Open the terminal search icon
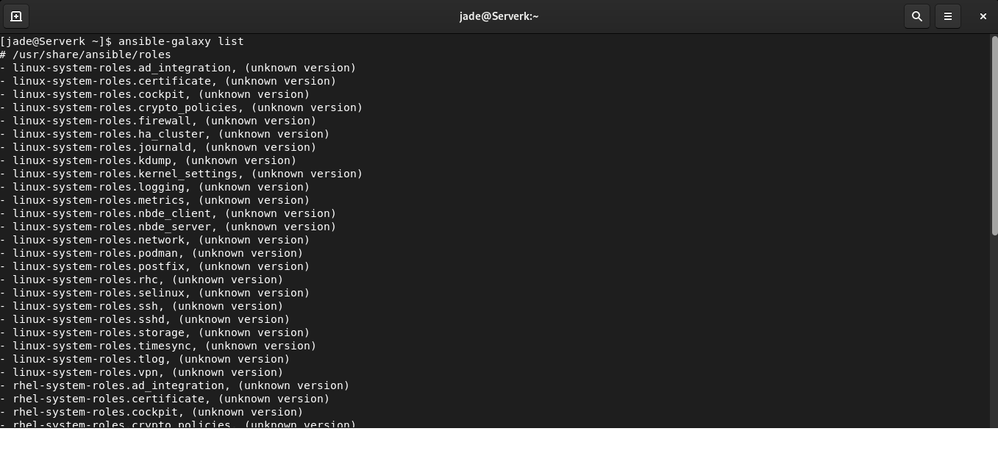 [916, 16]
